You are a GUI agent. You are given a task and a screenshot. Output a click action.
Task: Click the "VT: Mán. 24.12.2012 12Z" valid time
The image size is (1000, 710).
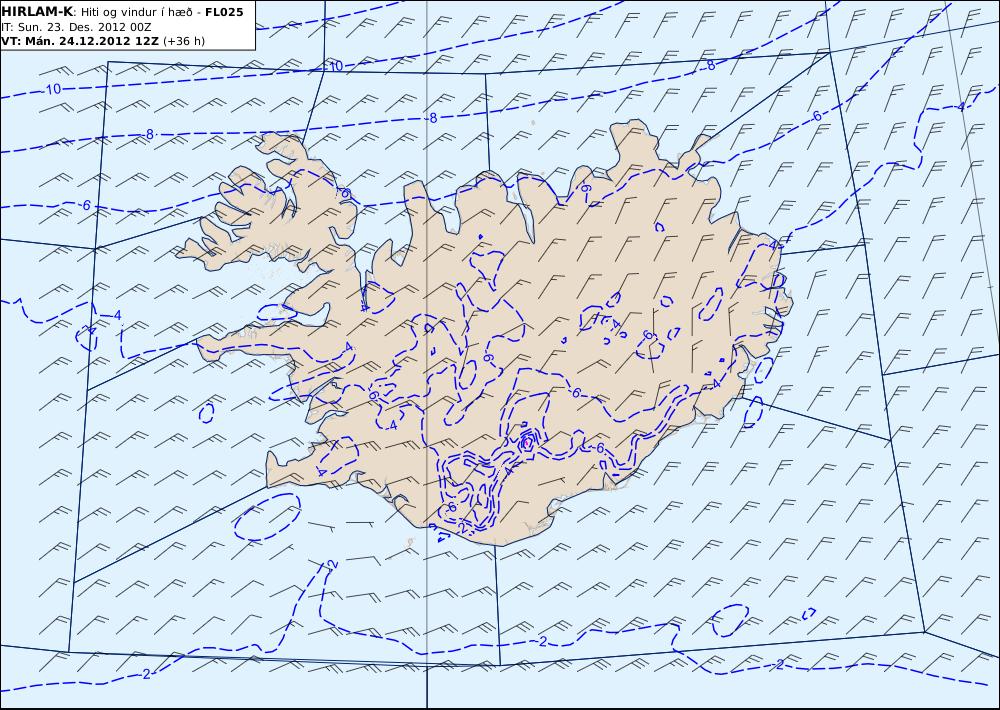80,41
